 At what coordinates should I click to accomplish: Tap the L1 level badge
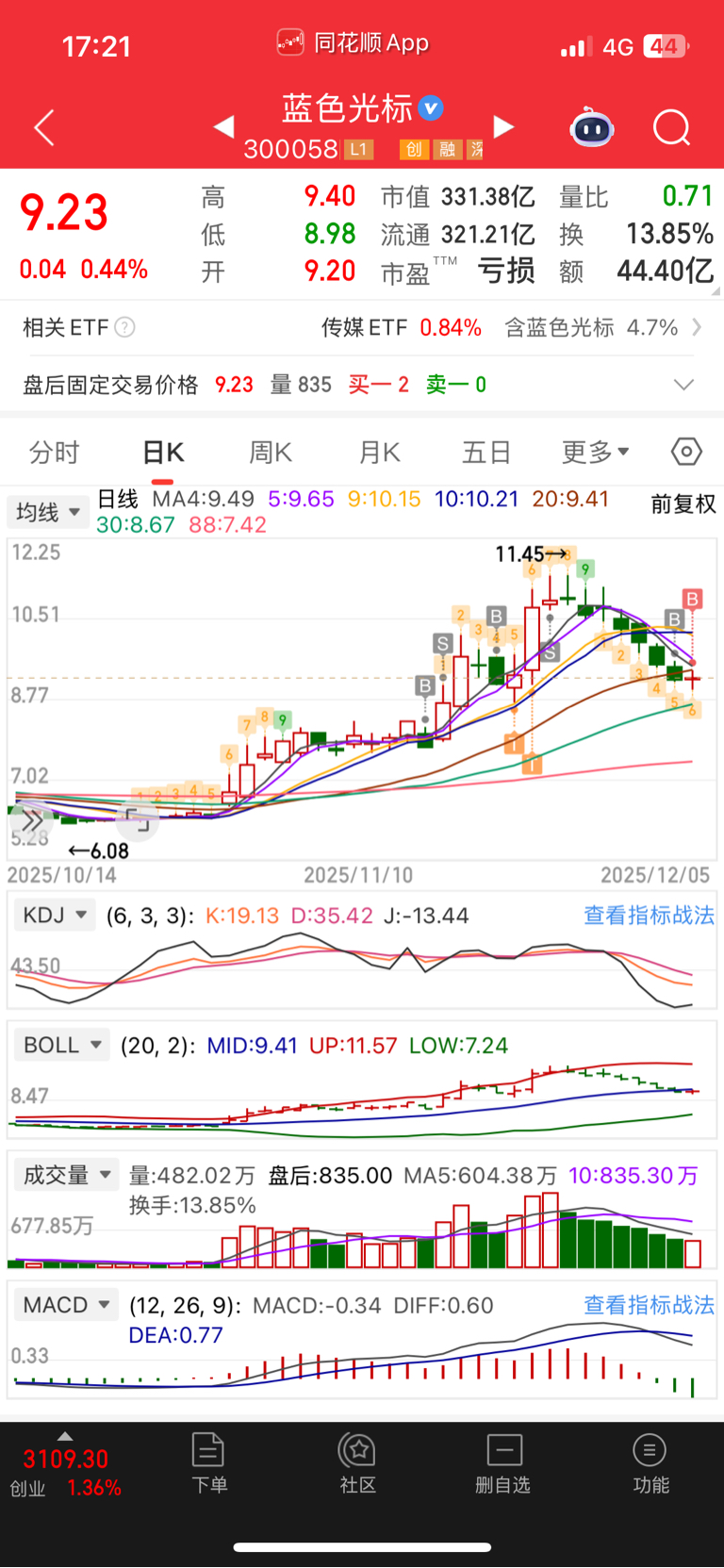358,150
